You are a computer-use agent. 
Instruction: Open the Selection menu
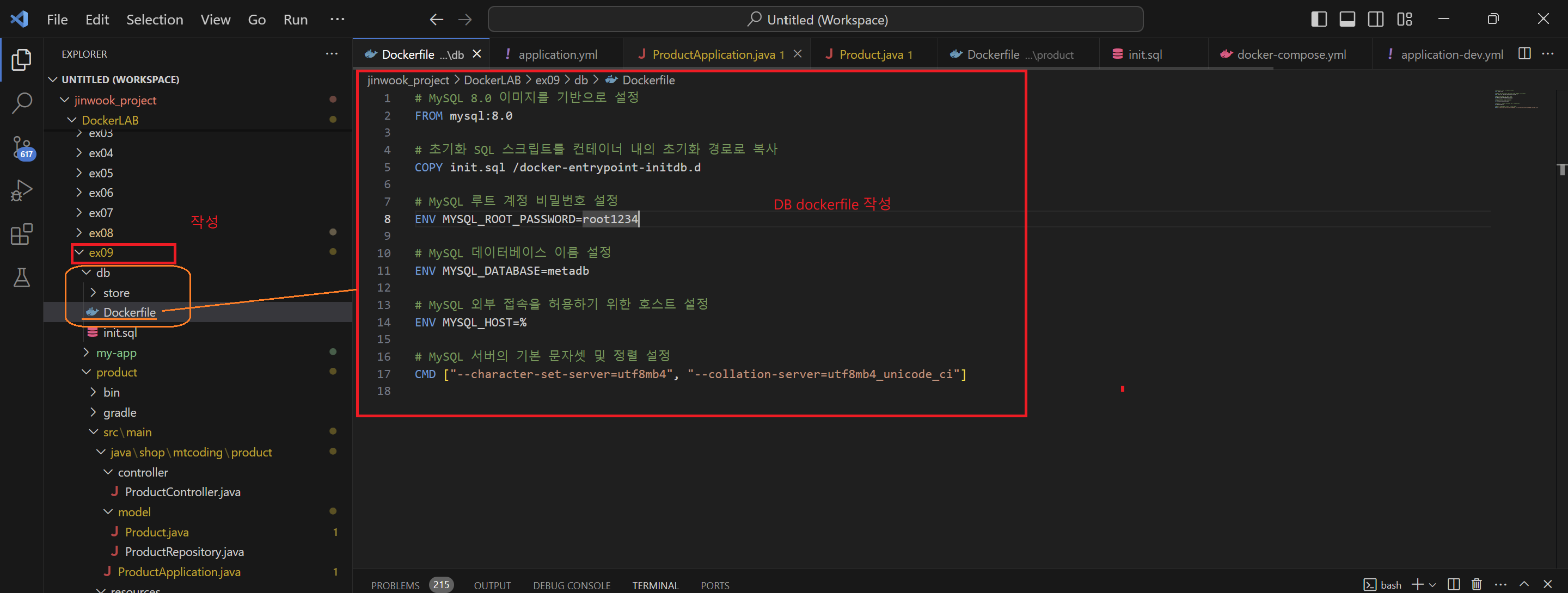(155, 20)
